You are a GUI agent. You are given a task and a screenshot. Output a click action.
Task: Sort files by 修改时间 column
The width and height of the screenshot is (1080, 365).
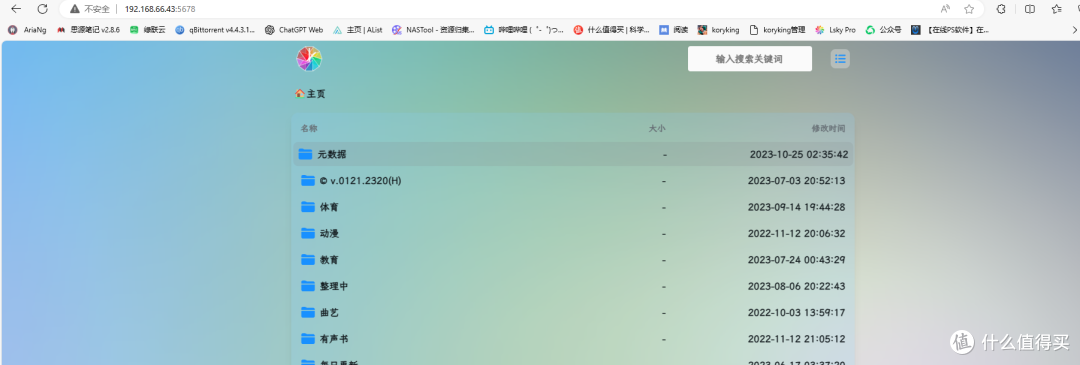click(x=828, y=128)
